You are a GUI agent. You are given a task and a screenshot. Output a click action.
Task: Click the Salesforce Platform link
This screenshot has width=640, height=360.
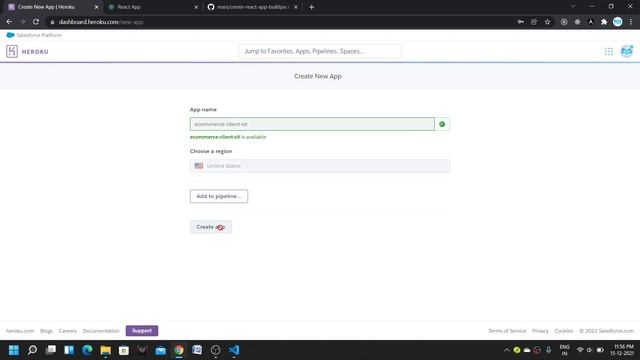pos(39,35)
